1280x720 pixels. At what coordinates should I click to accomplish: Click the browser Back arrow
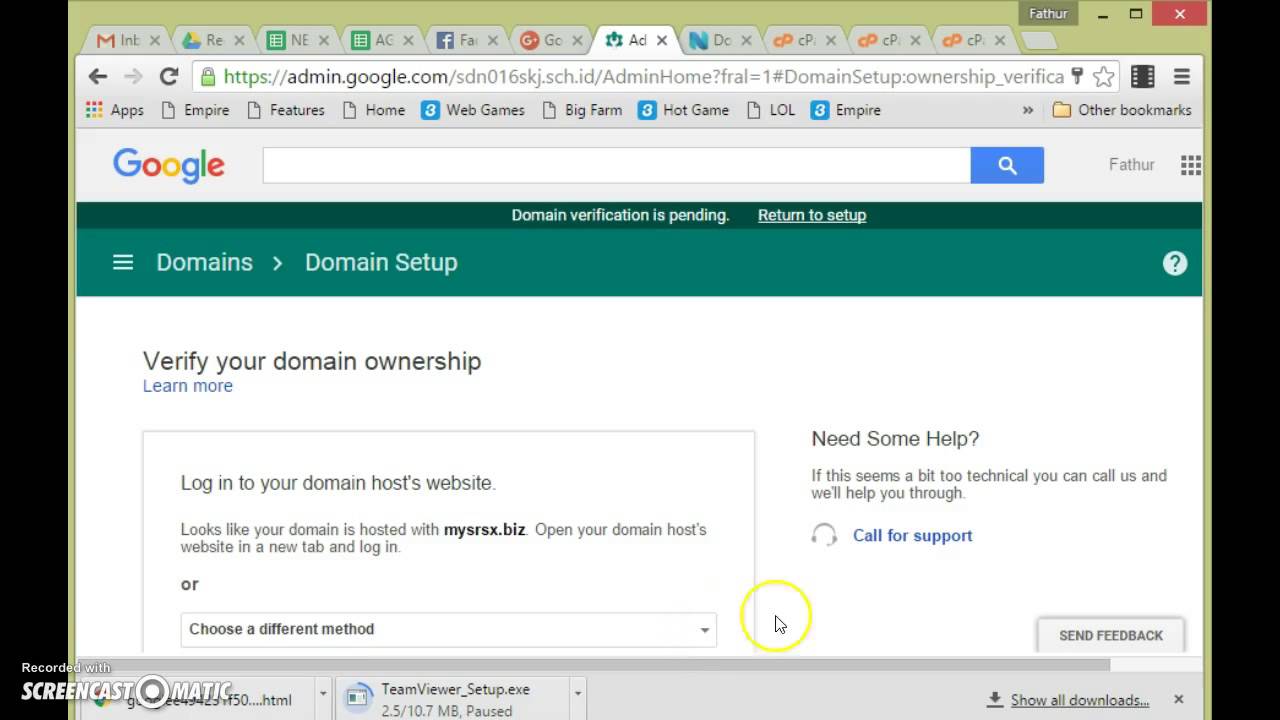(x=97, y=76)
